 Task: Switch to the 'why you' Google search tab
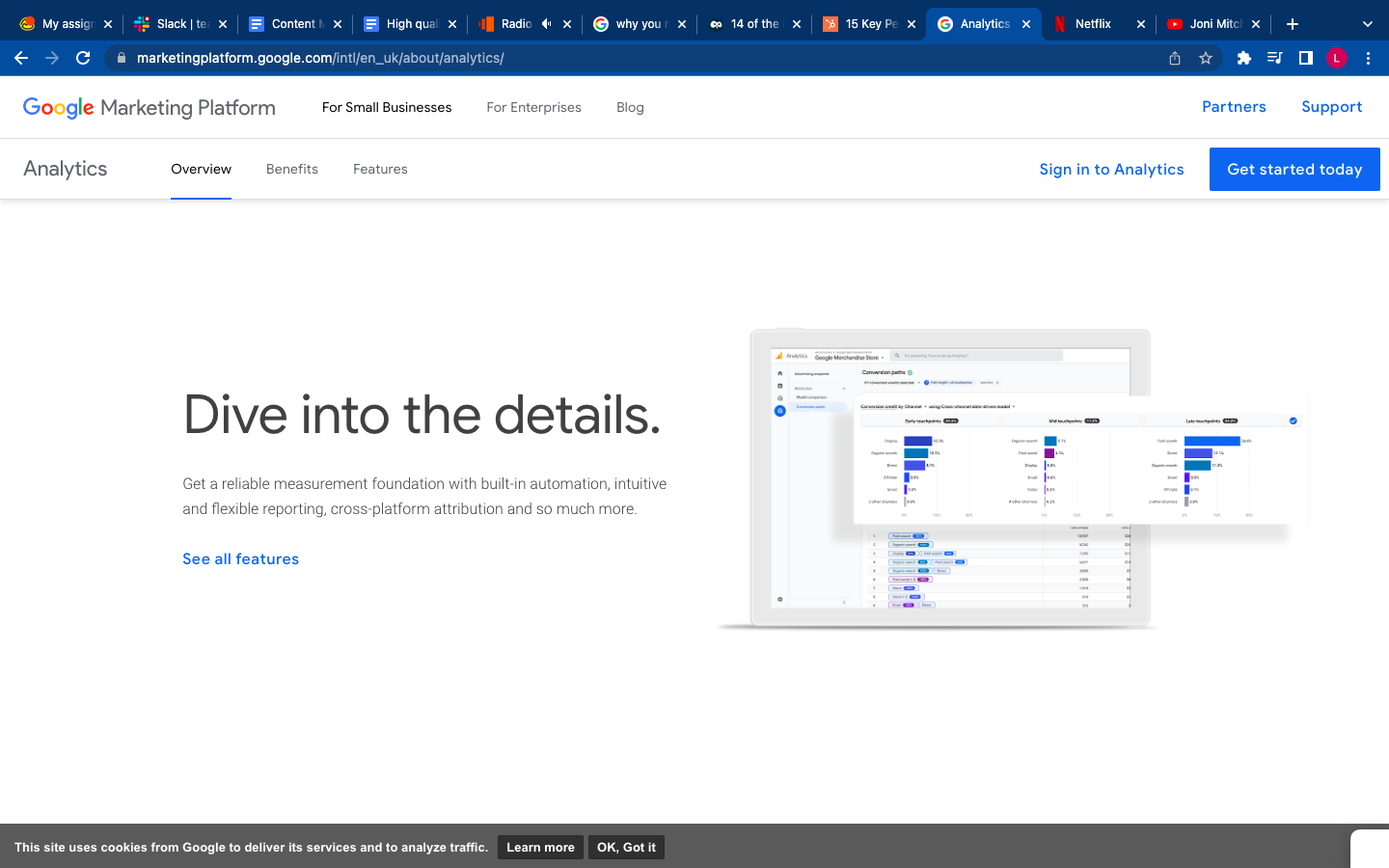click(x=640, y=24)
